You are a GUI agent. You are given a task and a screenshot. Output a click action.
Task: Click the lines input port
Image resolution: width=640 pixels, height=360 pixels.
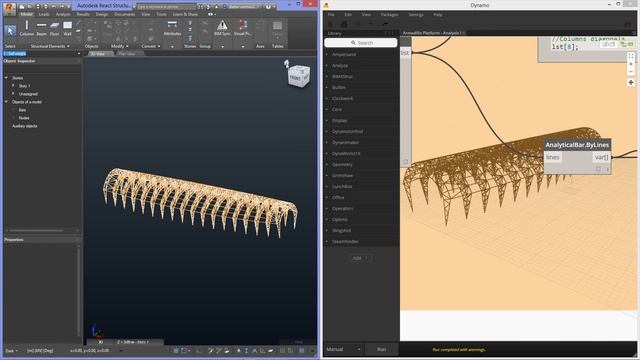click(x=553, y=157)
